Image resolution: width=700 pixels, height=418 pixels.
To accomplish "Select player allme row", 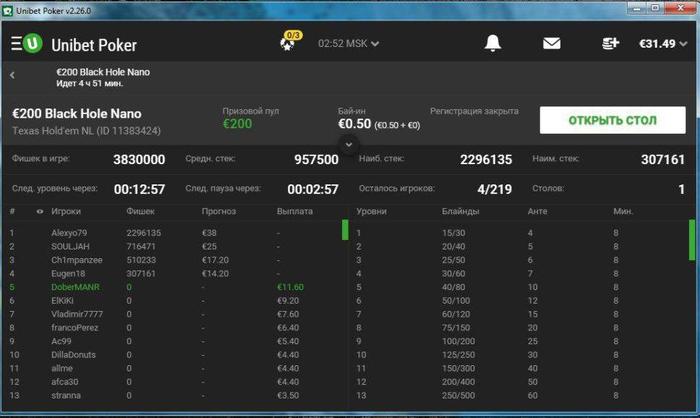I will tap(174, 368).
